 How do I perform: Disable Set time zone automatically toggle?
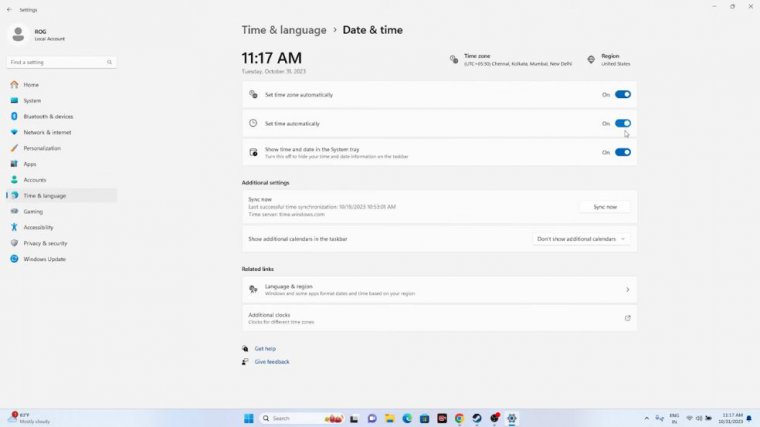click(622, 95)
